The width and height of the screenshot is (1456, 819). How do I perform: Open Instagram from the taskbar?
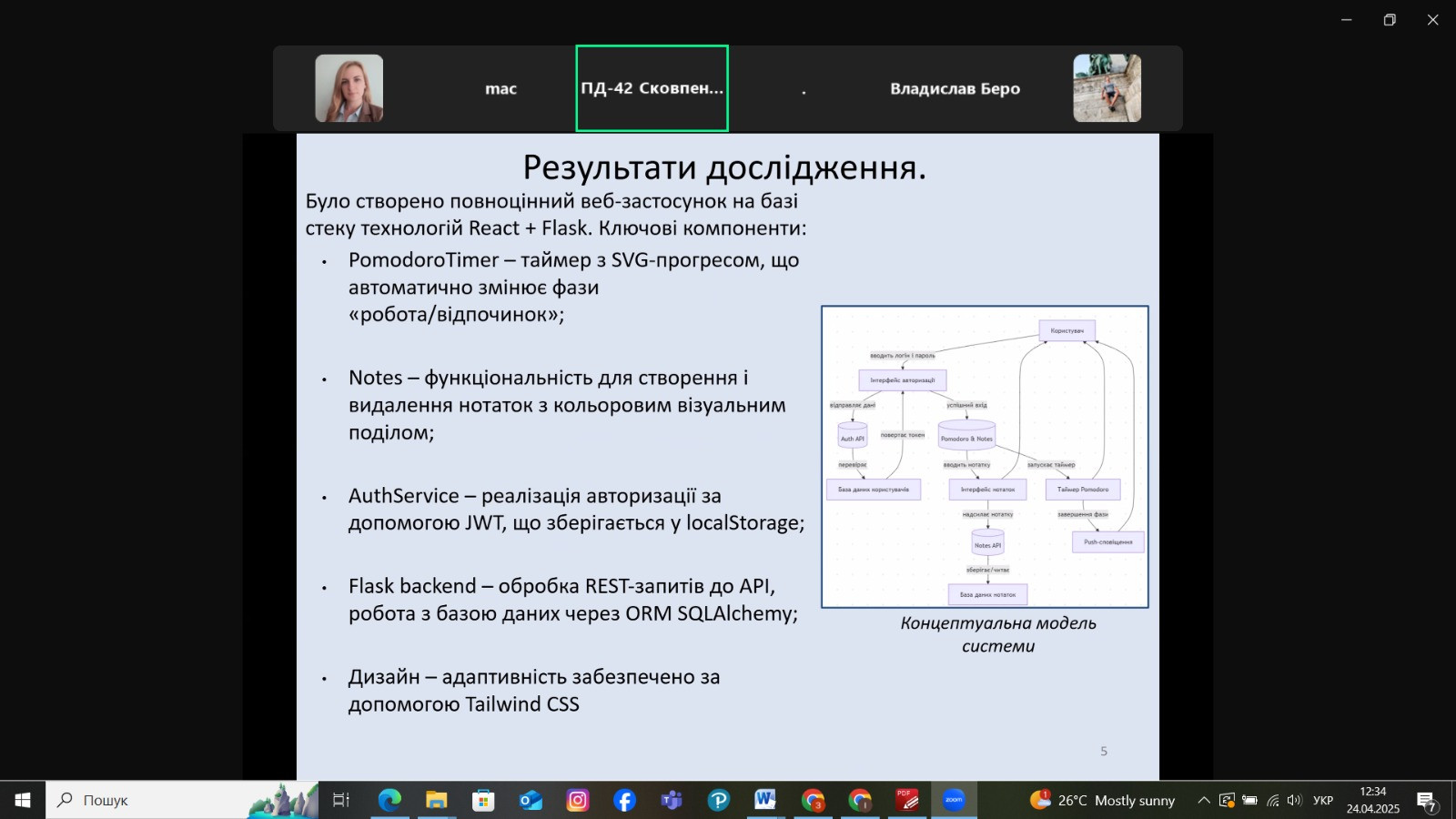click(x=578, y=800)
